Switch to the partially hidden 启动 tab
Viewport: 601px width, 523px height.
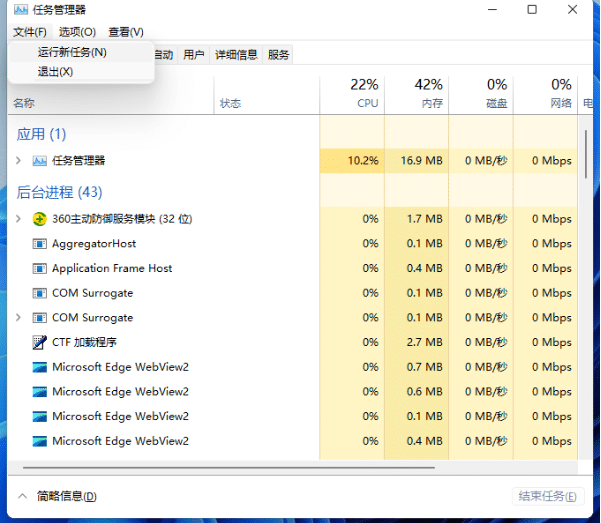[165, 55]
